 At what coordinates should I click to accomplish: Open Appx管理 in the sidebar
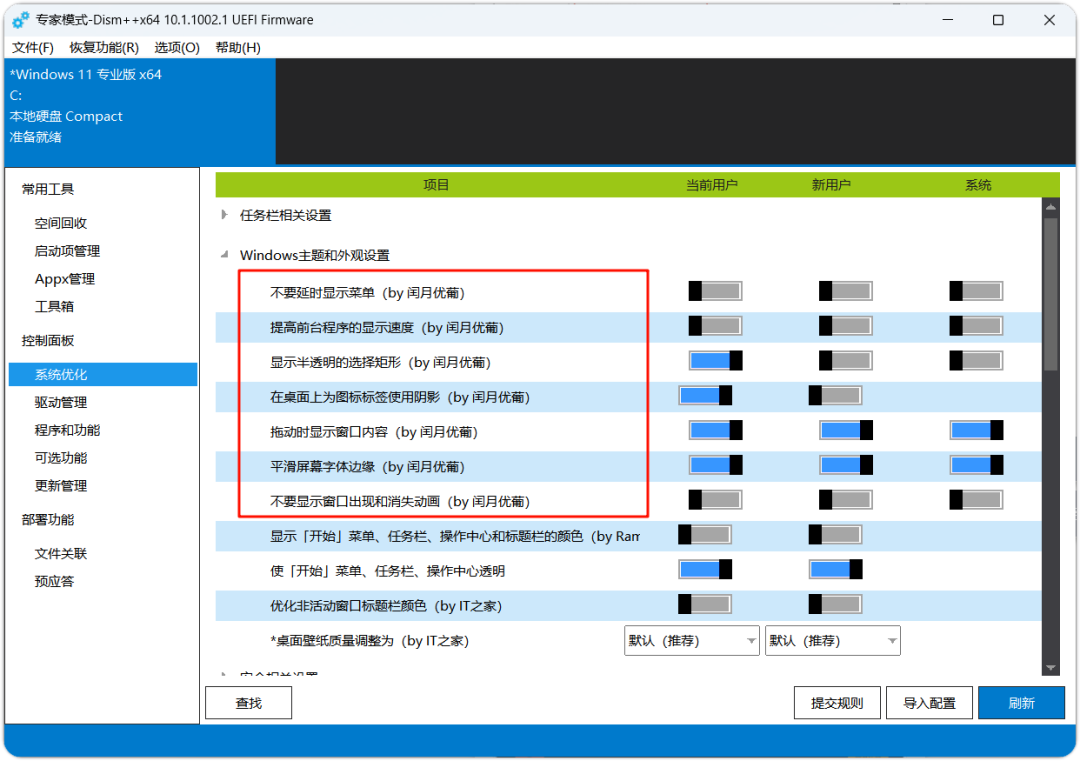[65, 279]
